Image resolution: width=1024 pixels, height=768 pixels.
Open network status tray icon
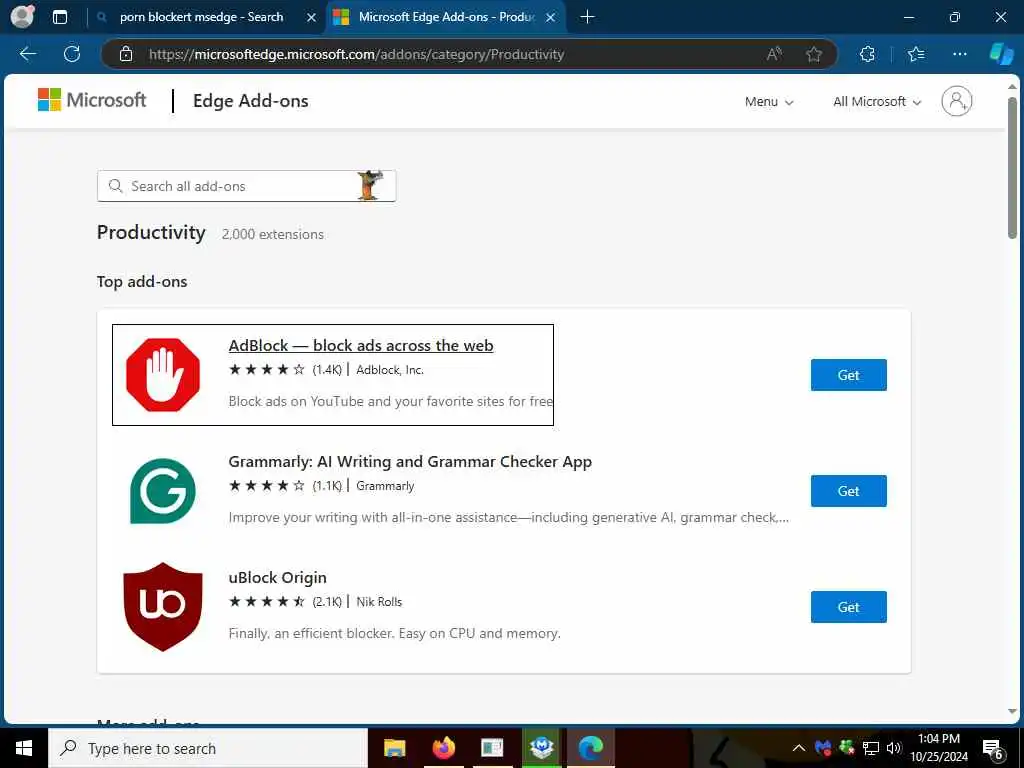click(871, 748)
